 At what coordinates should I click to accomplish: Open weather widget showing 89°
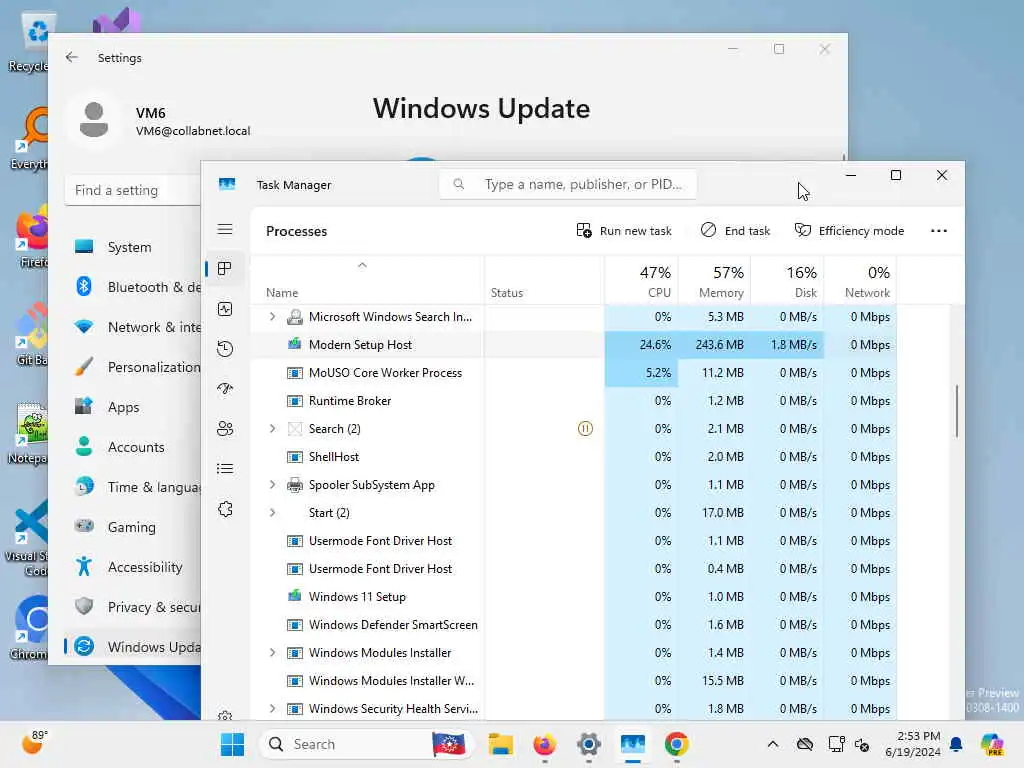click(34, 743)
